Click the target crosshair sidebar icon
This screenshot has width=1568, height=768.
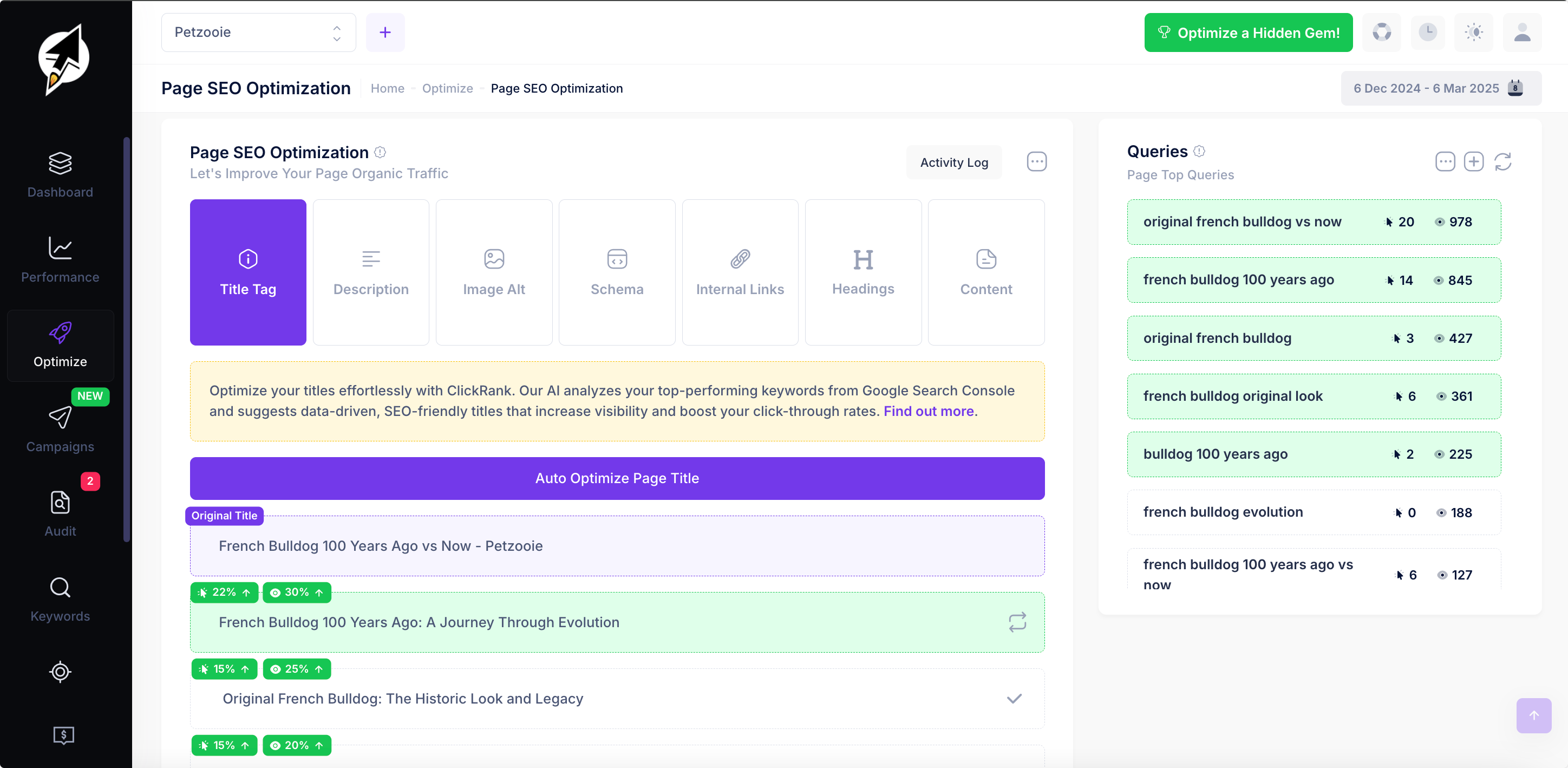pos(60,672)
